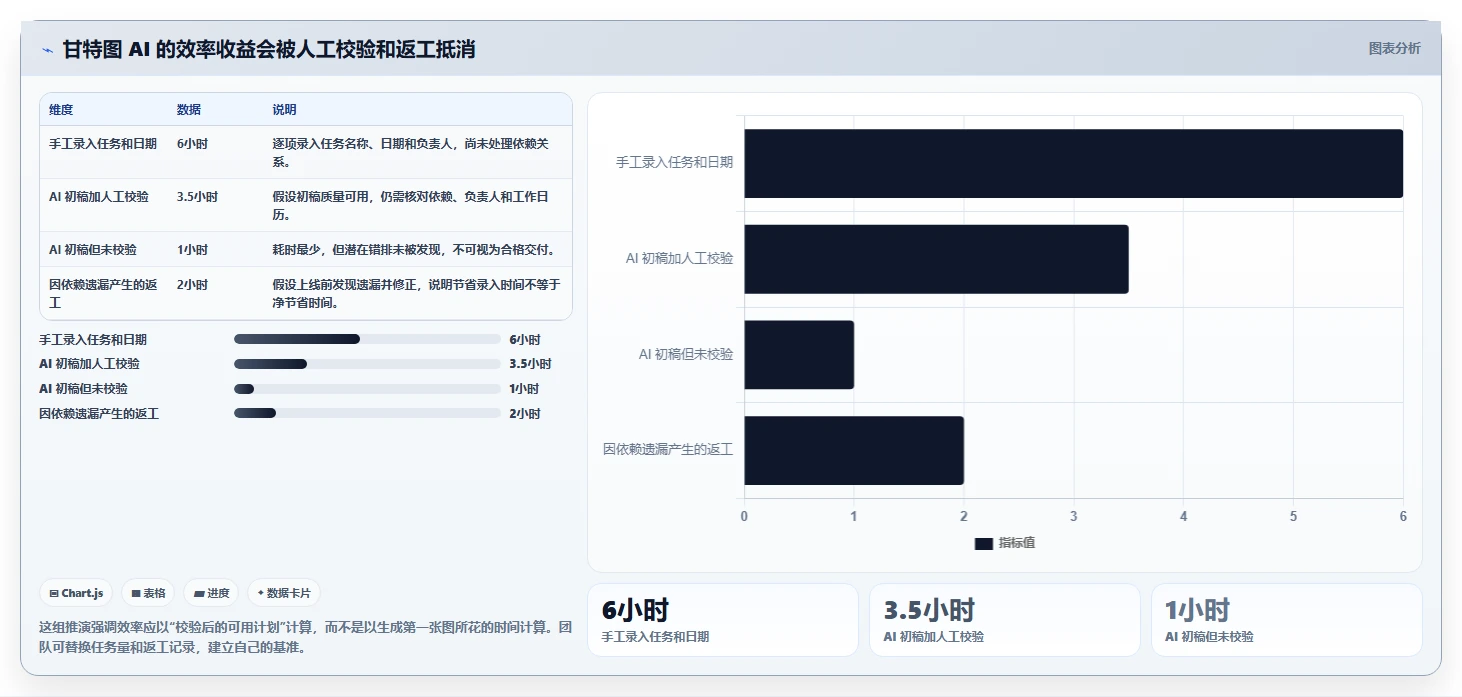Click the chart bar for AI 初稿加人工校验
The height and width of the screenshot is (697, 1462).
[936, 259]
